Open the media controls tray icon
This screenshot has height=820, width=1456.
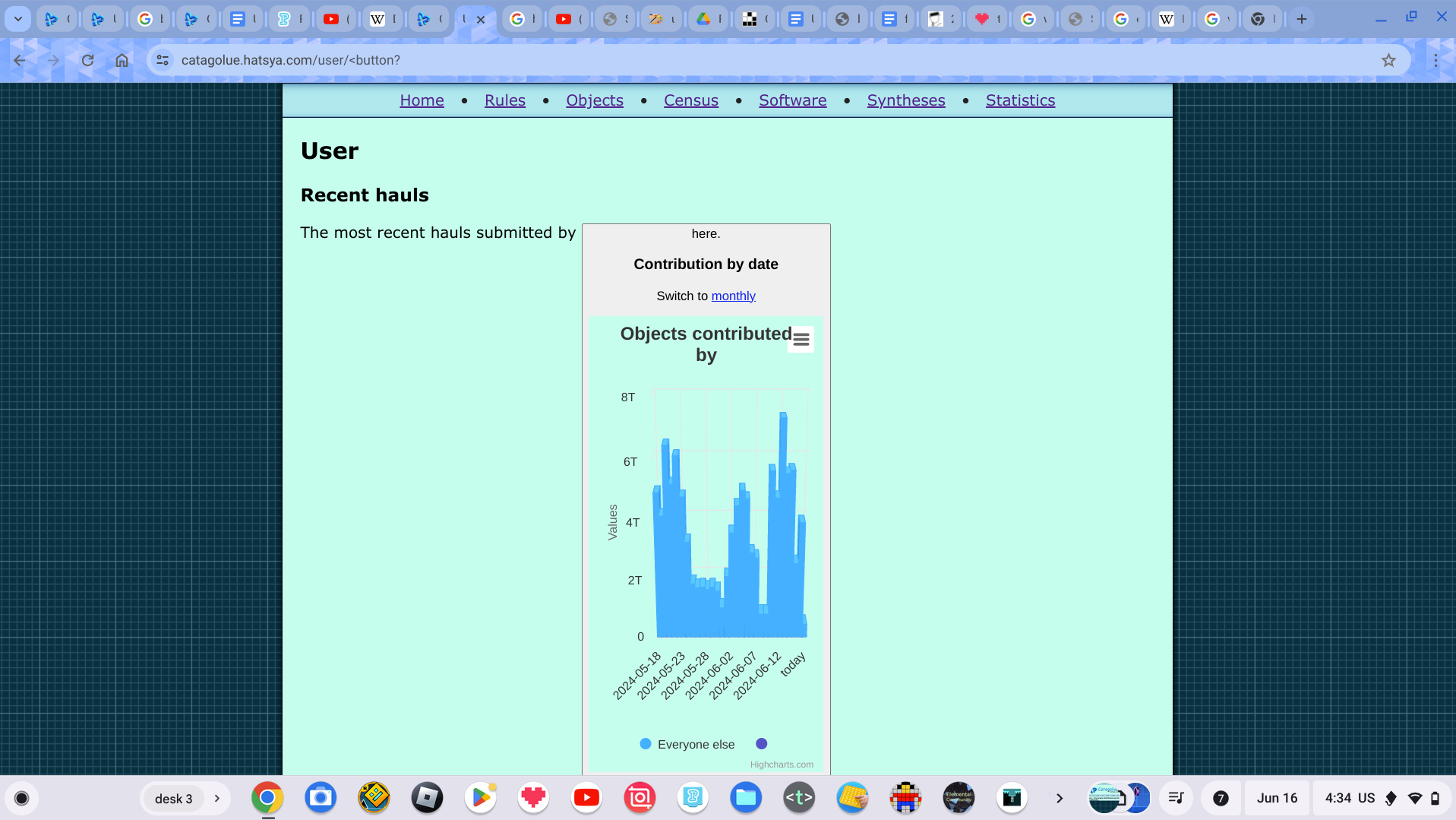pos(1176,798)
